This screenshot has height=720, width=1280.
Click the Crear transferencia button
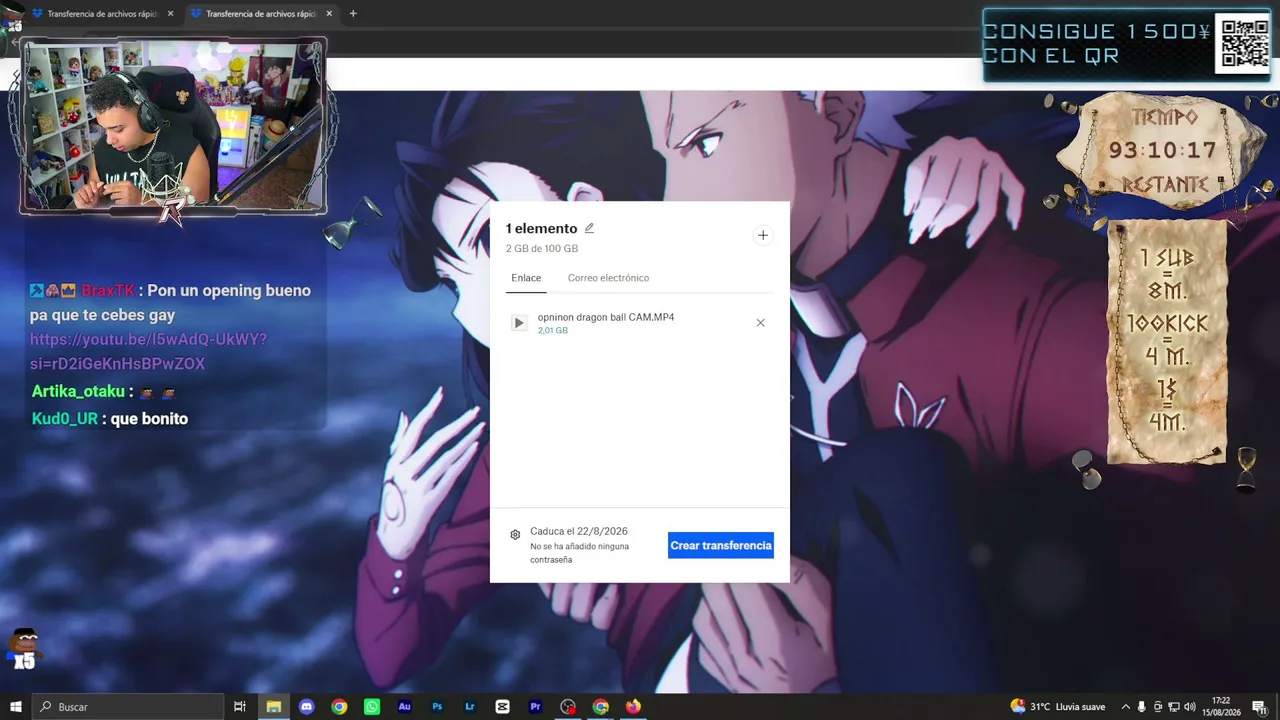tap(721, 545)
